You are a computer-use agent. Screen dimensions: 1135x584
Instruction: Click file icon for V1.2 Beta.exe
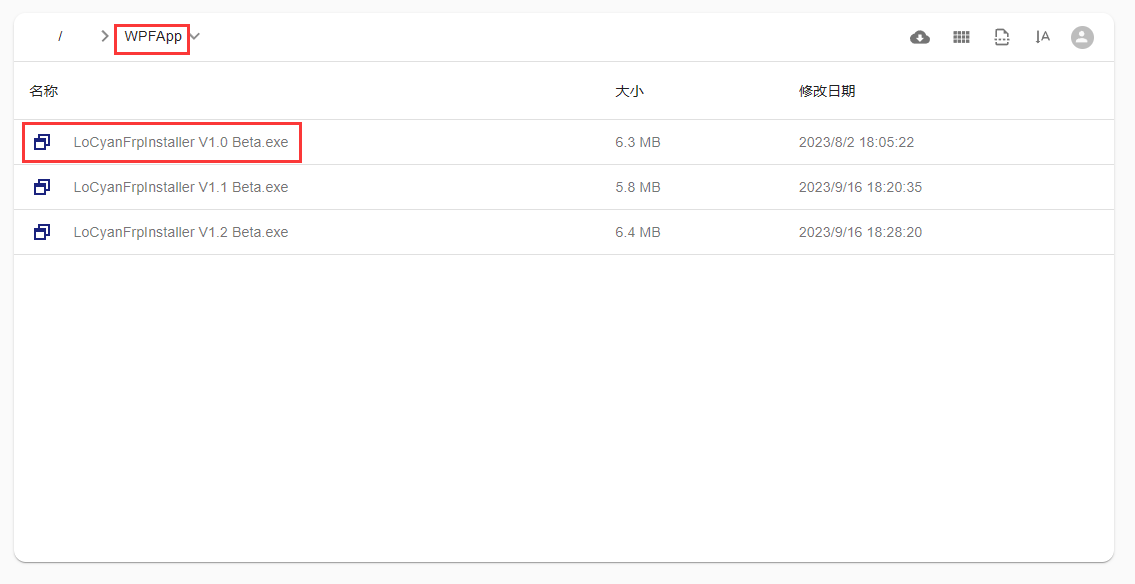42,232
